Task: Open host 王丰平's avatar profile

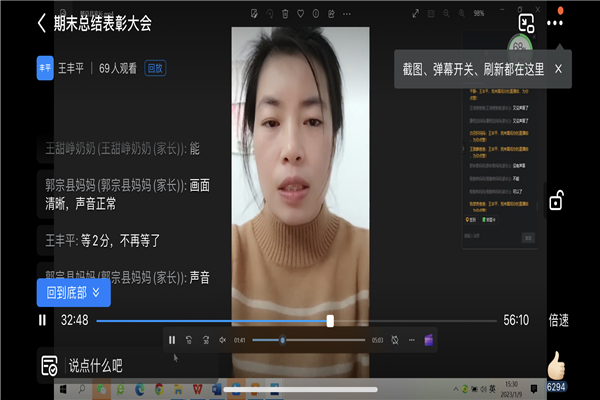Action: pyautogui.click(x=45, y=68)
